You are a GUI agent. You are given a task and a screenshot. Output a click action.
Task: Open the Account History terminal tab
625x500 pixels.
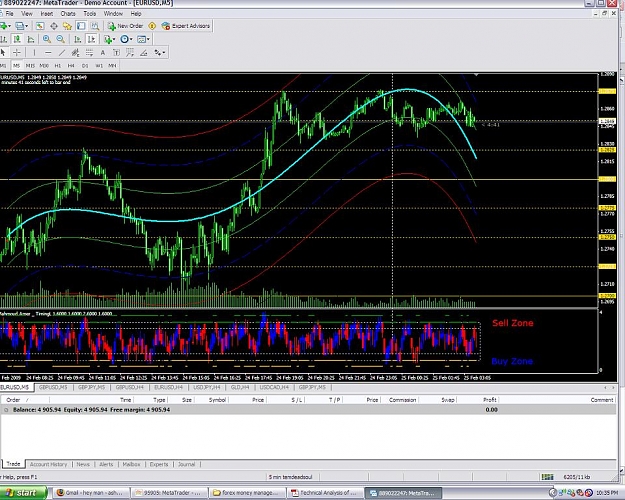pyautogui.click(x=48, y=464)
